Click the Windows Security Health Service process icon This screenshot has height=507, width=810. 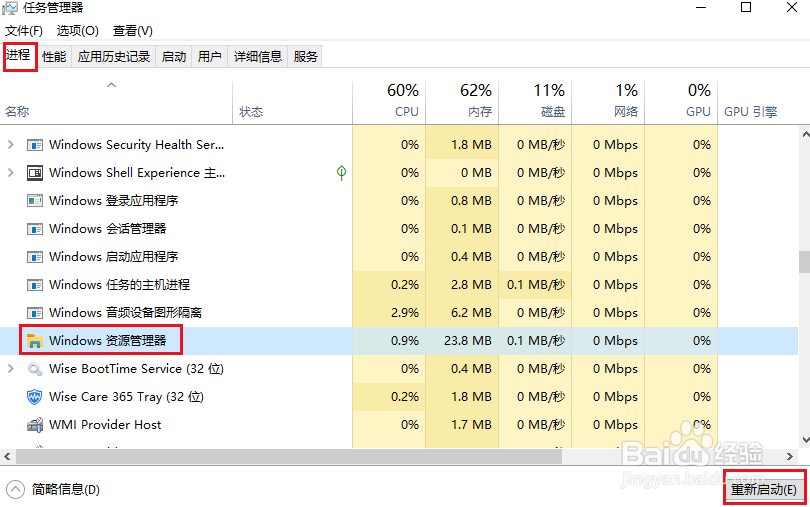pyautogui.click(x=35, y=145)
